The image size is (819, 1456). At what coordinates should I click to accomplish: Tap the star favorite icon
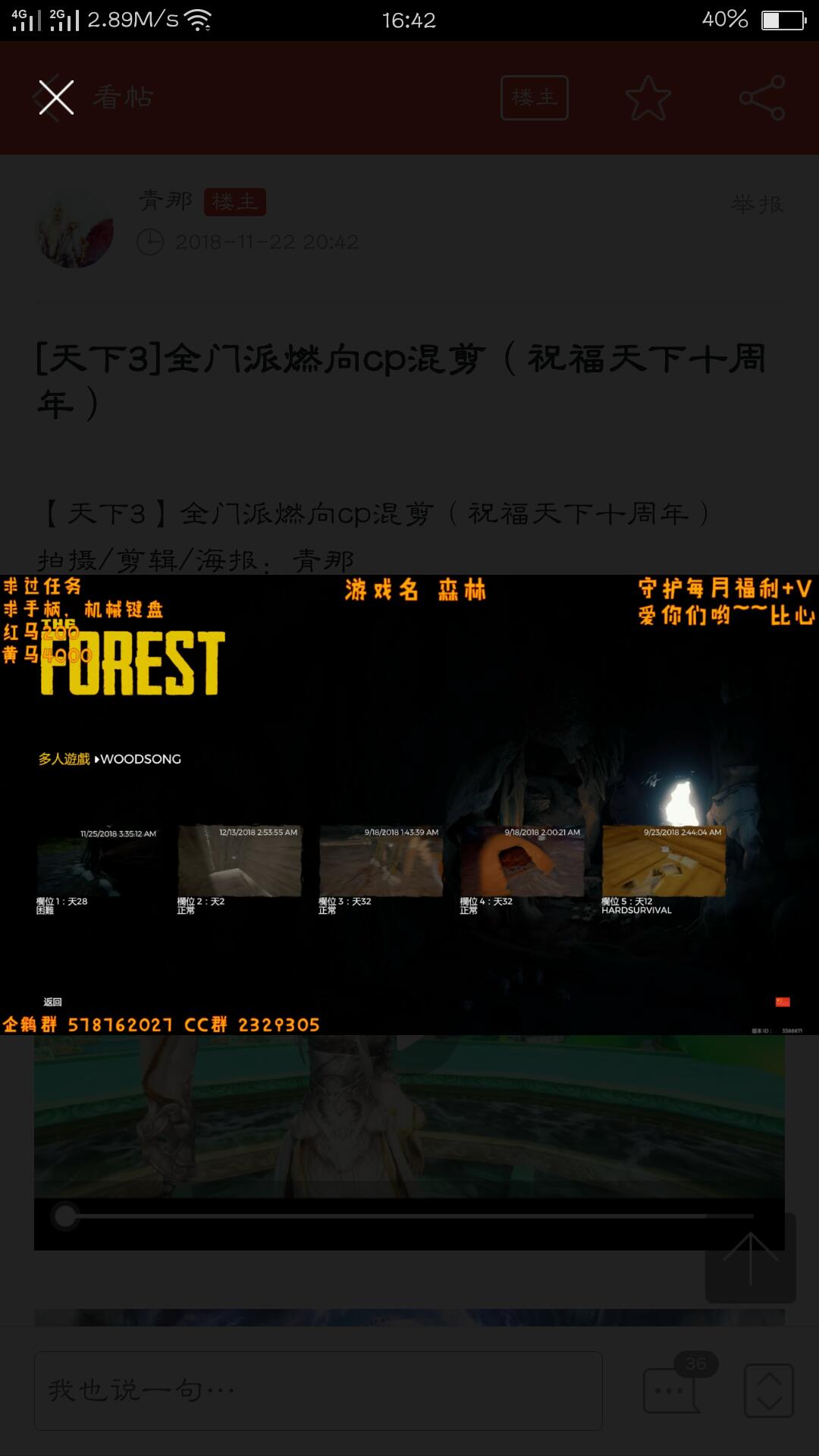click(648, 98)
